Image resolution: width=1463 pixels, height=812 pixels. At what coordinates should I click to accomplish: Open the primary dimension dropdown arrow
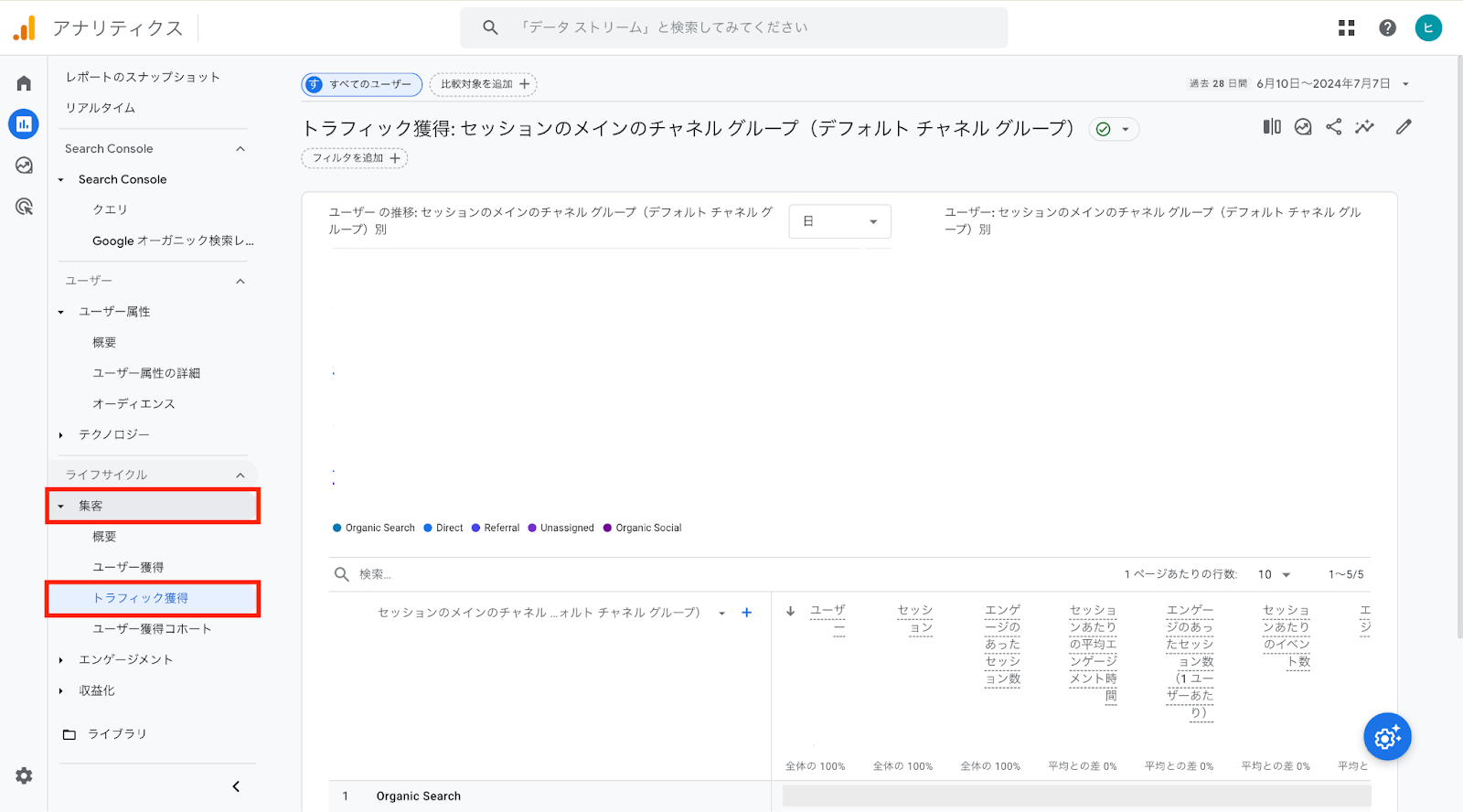pyautogui.click(x=721, y=614)
